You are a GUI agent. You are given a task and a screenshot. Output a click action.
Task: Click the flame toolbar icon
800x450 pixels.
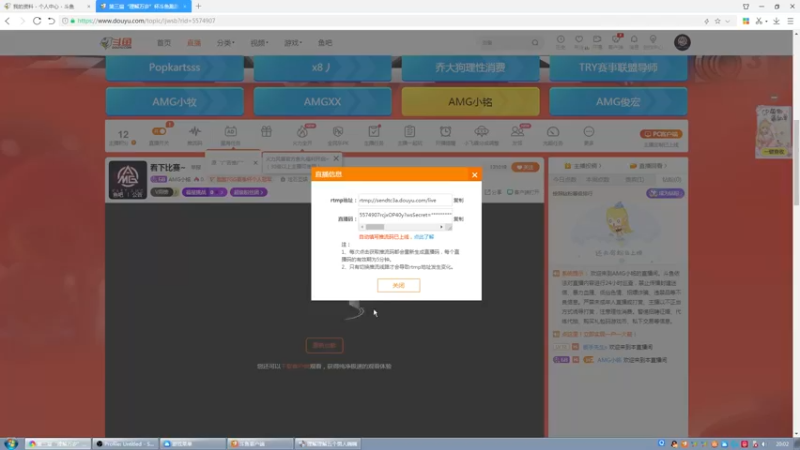(302, 132)
